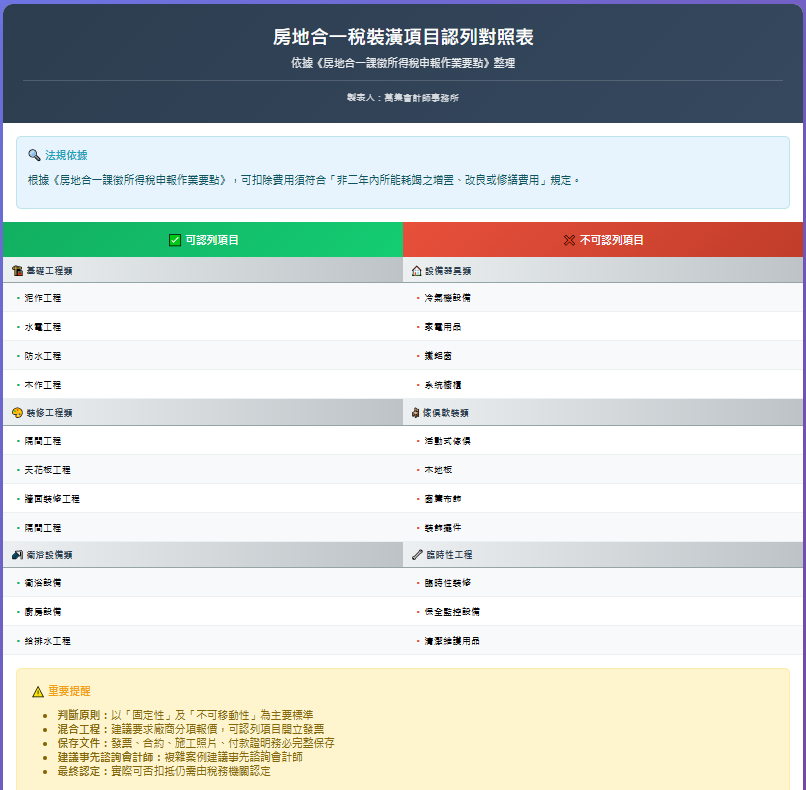Image resolution: width=806 pixels, height=790 pixels.
Task: Click the 木地板 list item
Action: [x=438, y=469]
